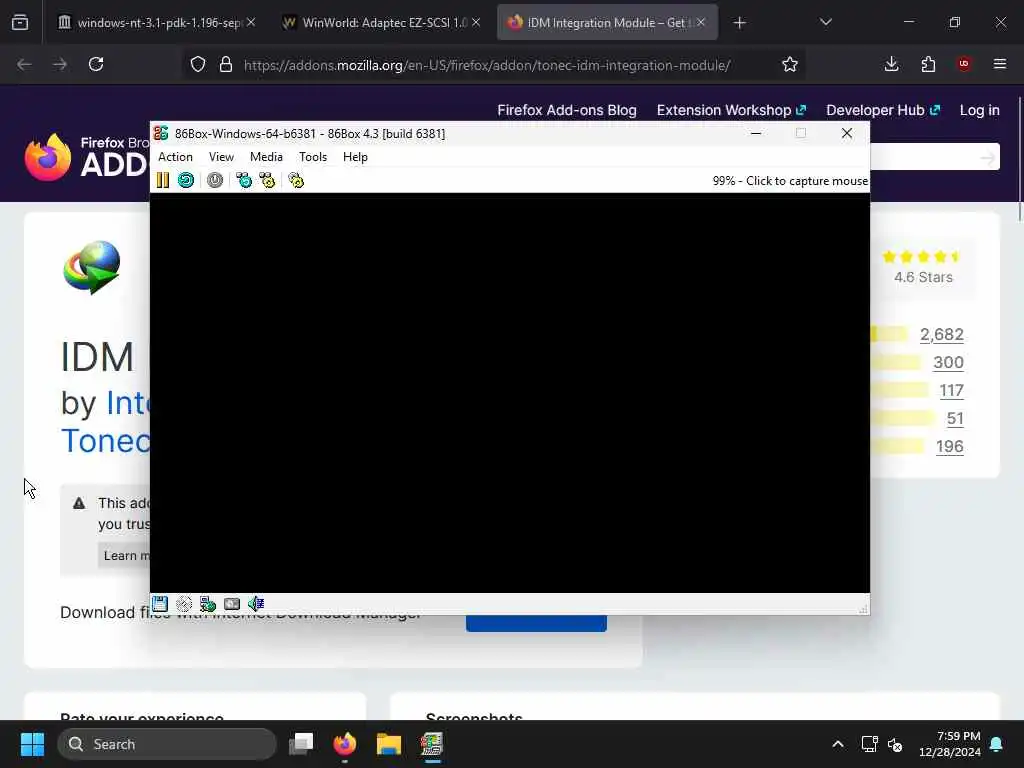Send Ctrl+Alt+Esc via 86Box toolbar icon
Screen dimensions: 1024x768
[267, 180]
